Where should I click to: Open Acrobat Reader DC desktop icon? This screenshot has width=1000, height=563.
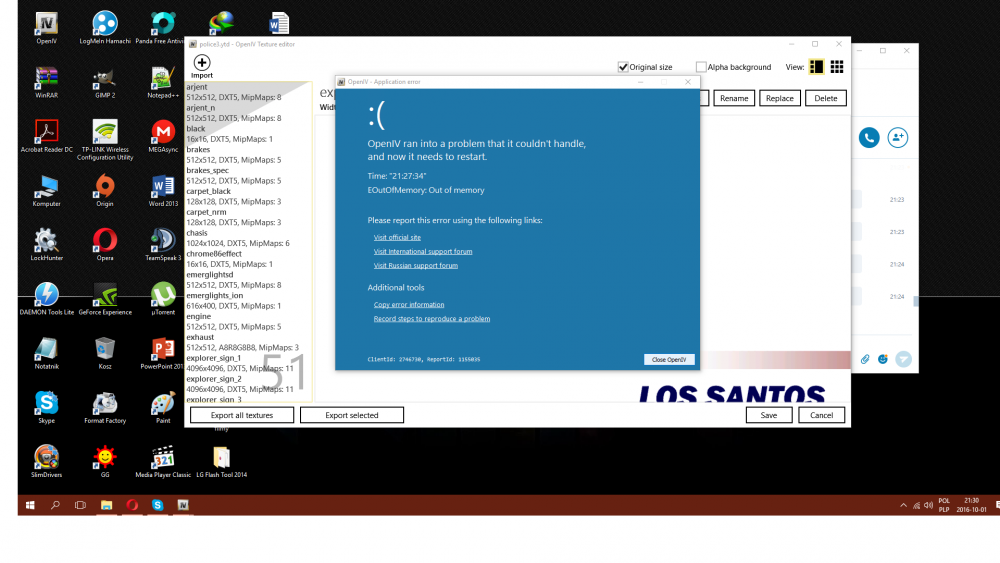pyautogui.click(x=47, y=136)
